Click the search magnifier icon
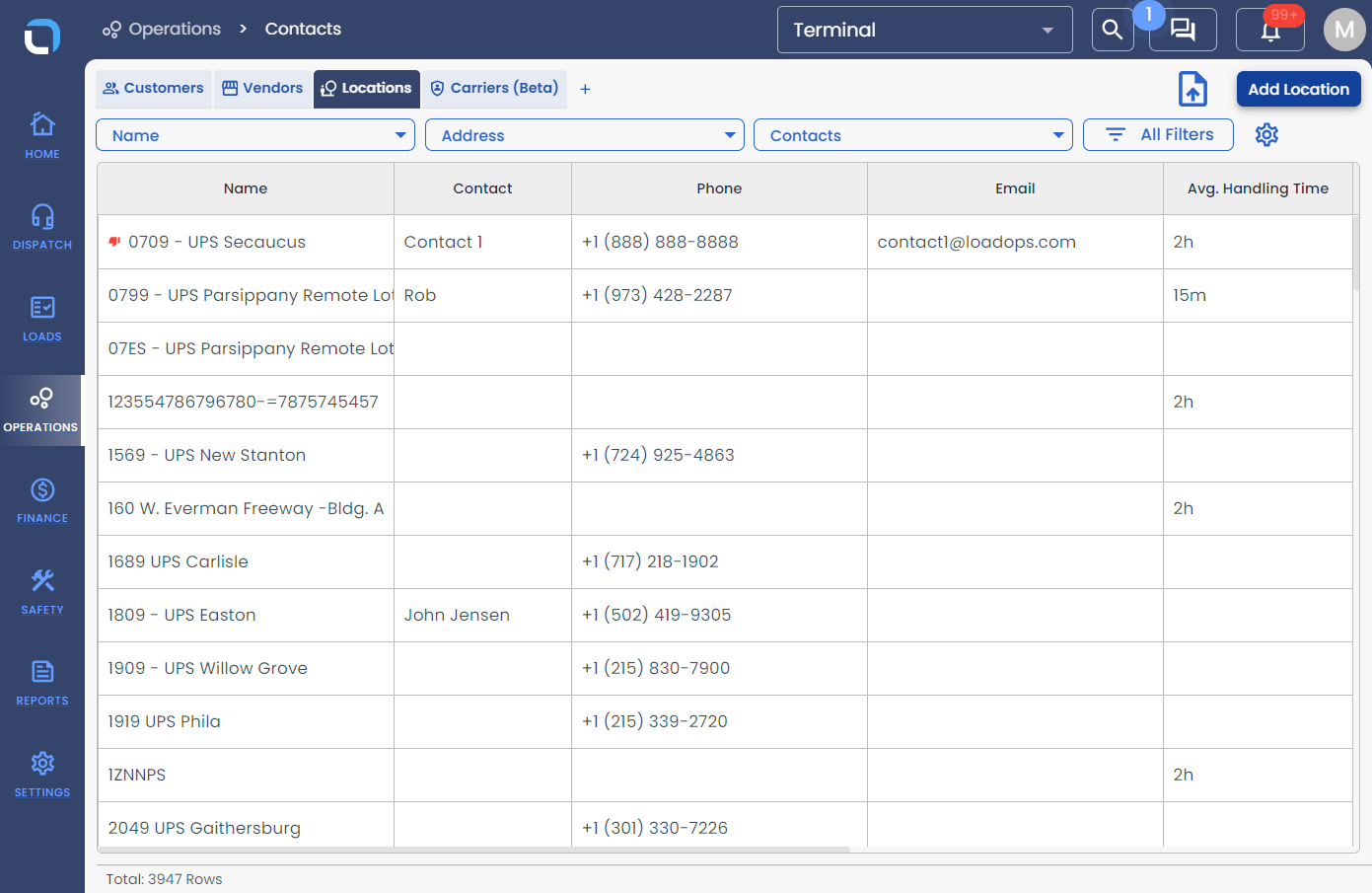Image resolution: width=1372 pixels, height=893 pixels. [x=1113, y=30]
